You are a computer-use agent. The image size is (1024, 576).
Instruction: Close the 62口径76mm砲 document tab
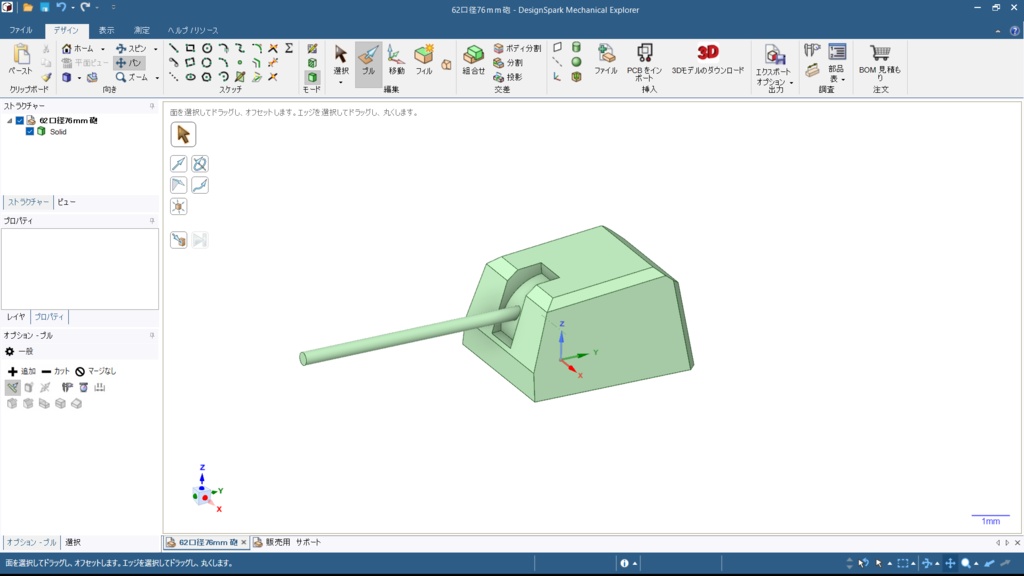pyautogui.click(x=244, y=542)
